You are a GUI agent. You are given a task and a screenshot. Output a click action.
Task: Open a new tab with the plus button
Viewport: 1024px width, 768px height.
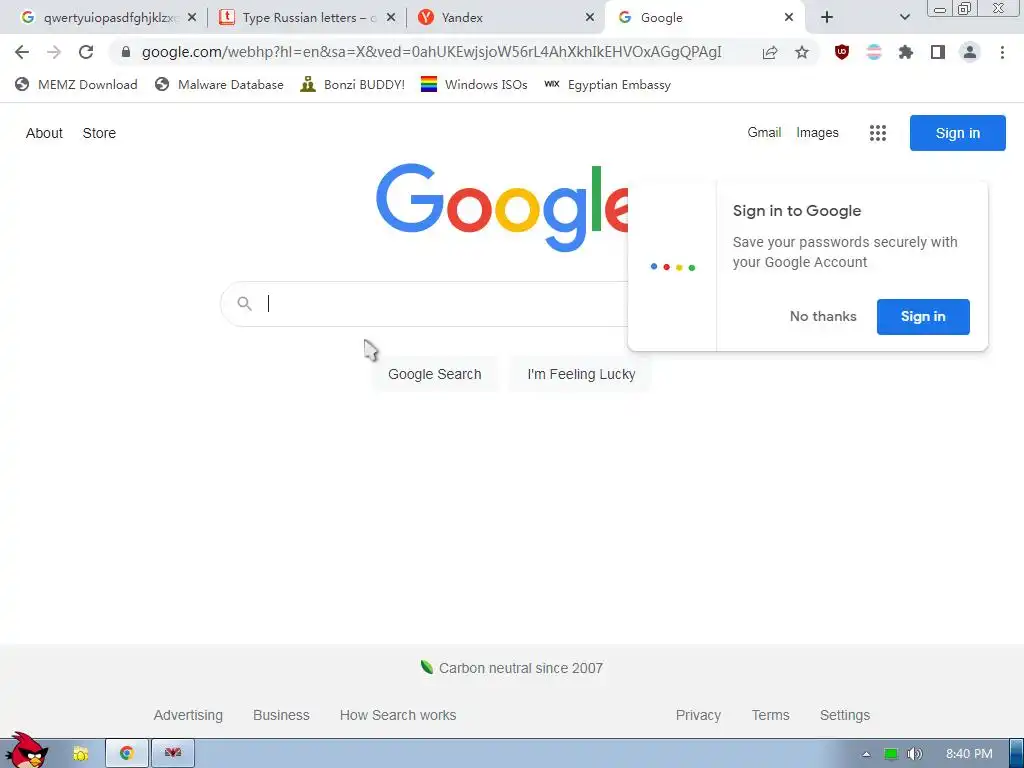(827, 18)
